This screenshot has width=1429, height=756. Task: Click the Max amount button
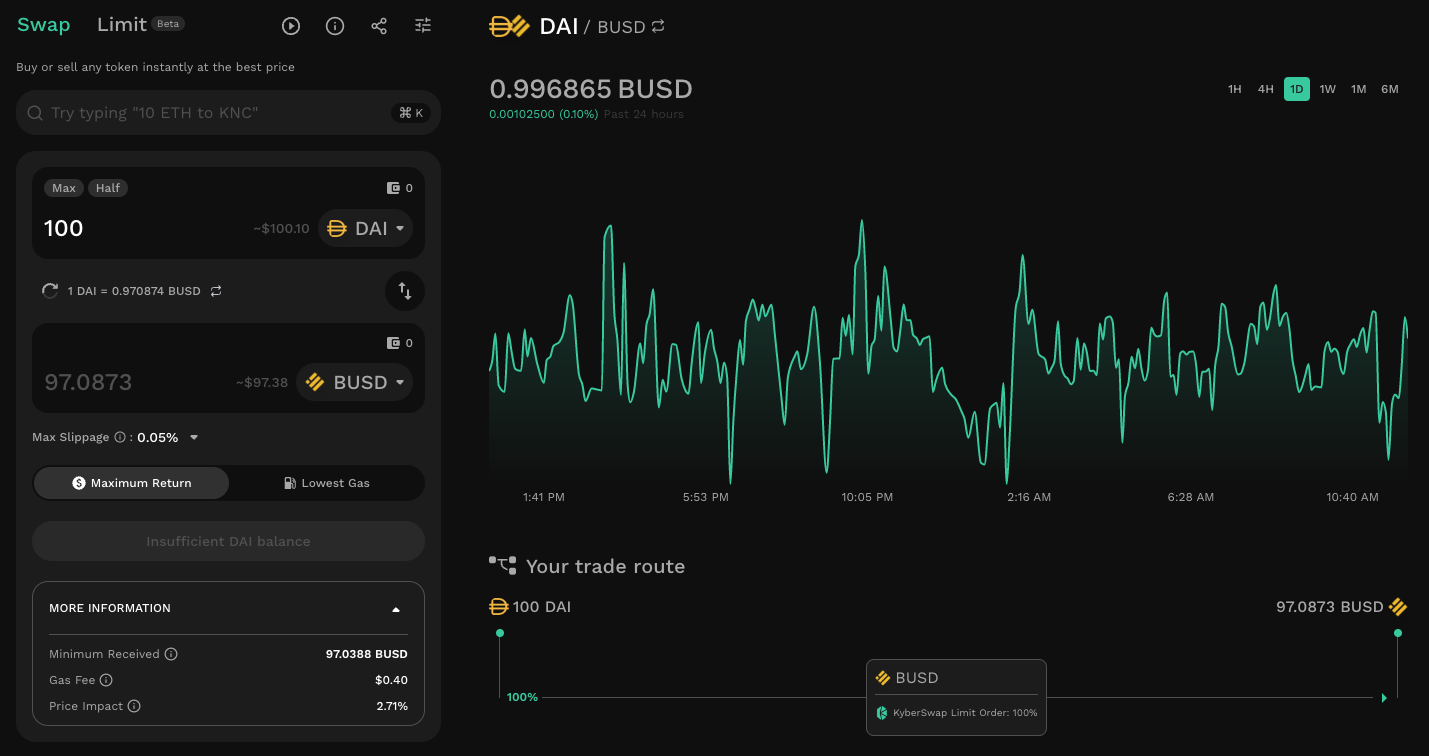[64, 188]
